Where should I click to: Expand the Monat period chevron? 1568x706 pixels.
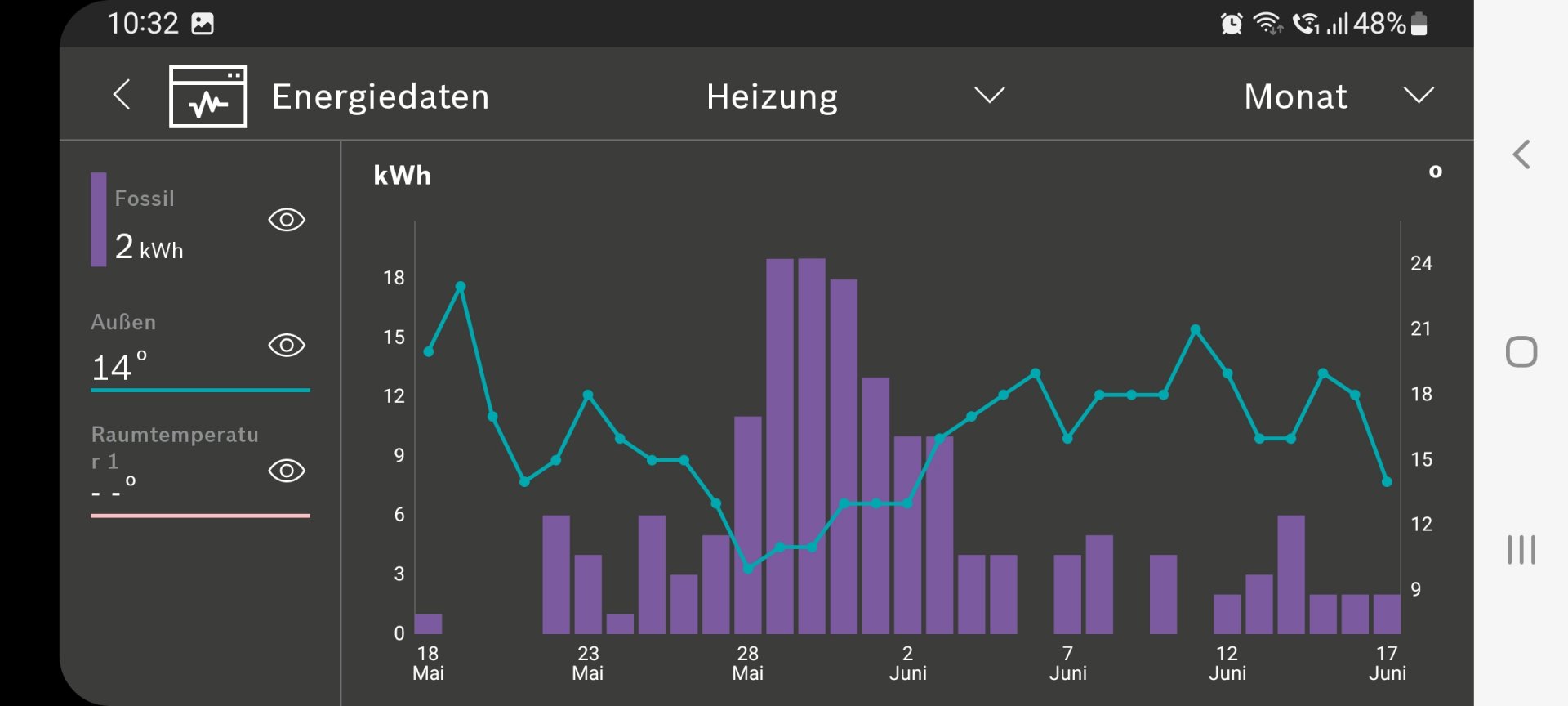tap(1419, 96)
